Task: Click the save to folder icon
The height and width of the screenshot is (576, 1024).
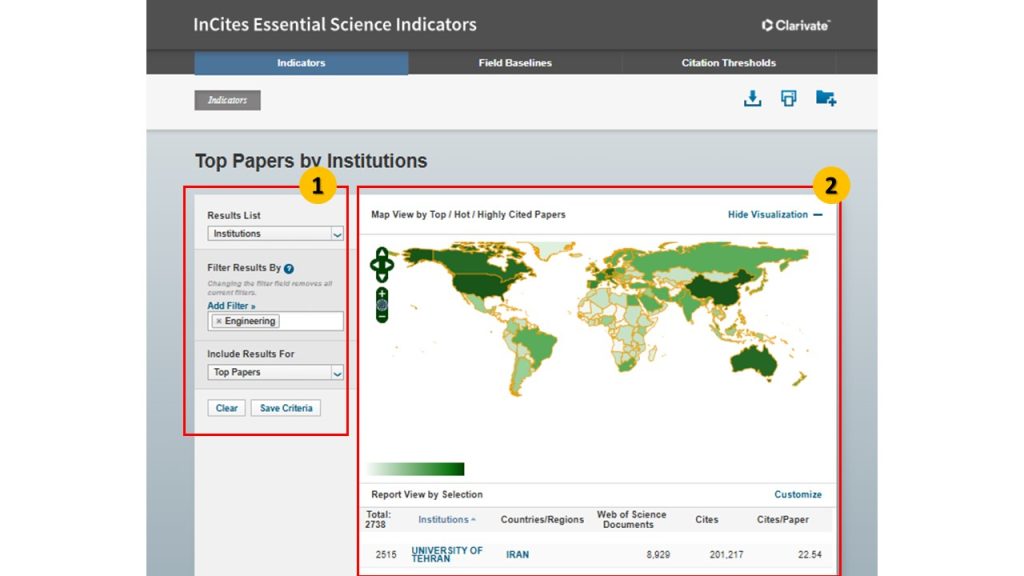Action: point(825,99)
